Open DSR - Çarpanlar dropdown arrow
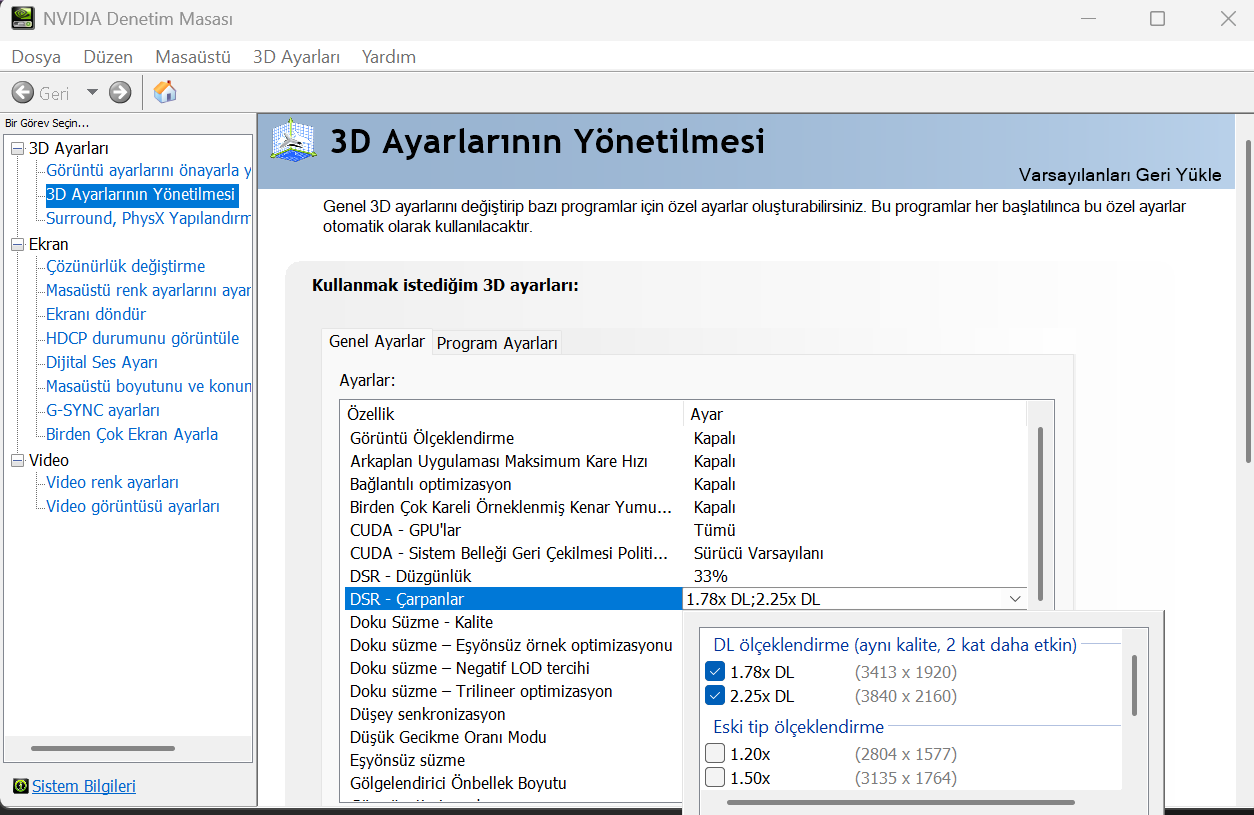 [1015, 599]
